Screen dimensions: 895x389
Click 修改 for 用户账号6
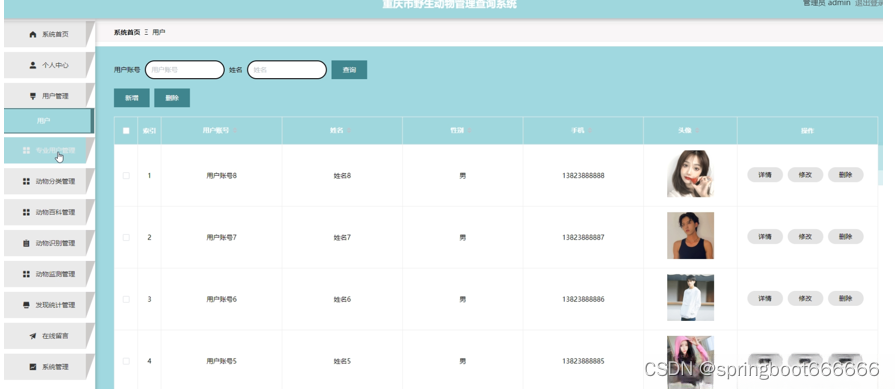tap(805, 298)
